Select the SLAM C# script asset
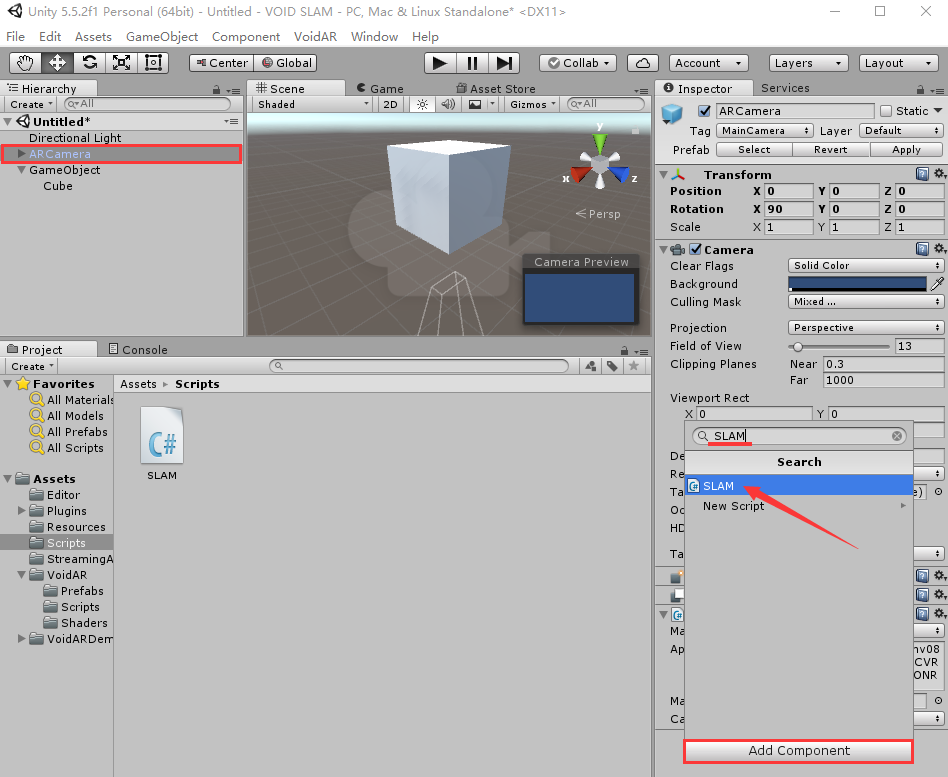The width and height of the screenshot is (948, 777). pos(162,444)
